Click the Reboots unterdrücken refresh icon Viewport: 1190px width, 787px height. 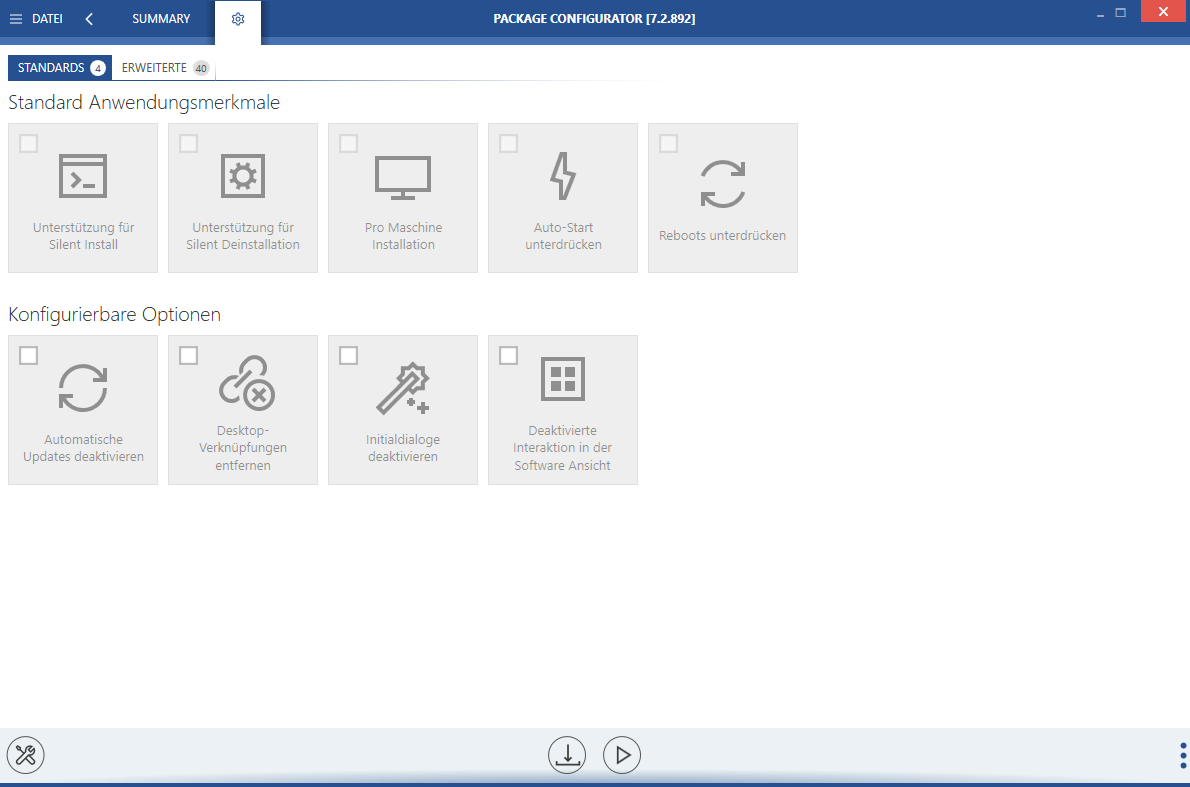[x=723, y=184]
